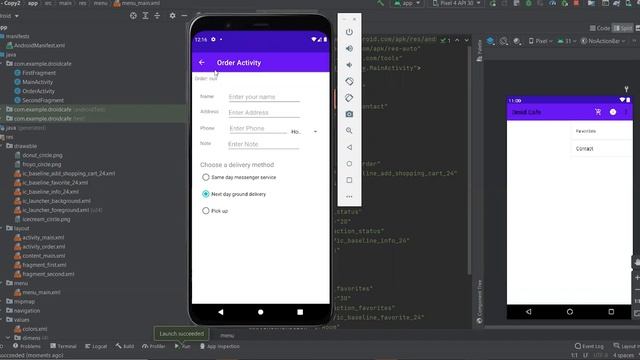Open Profiler tool window tab
This screenshot has height=360, width=640.
[154, 346]
